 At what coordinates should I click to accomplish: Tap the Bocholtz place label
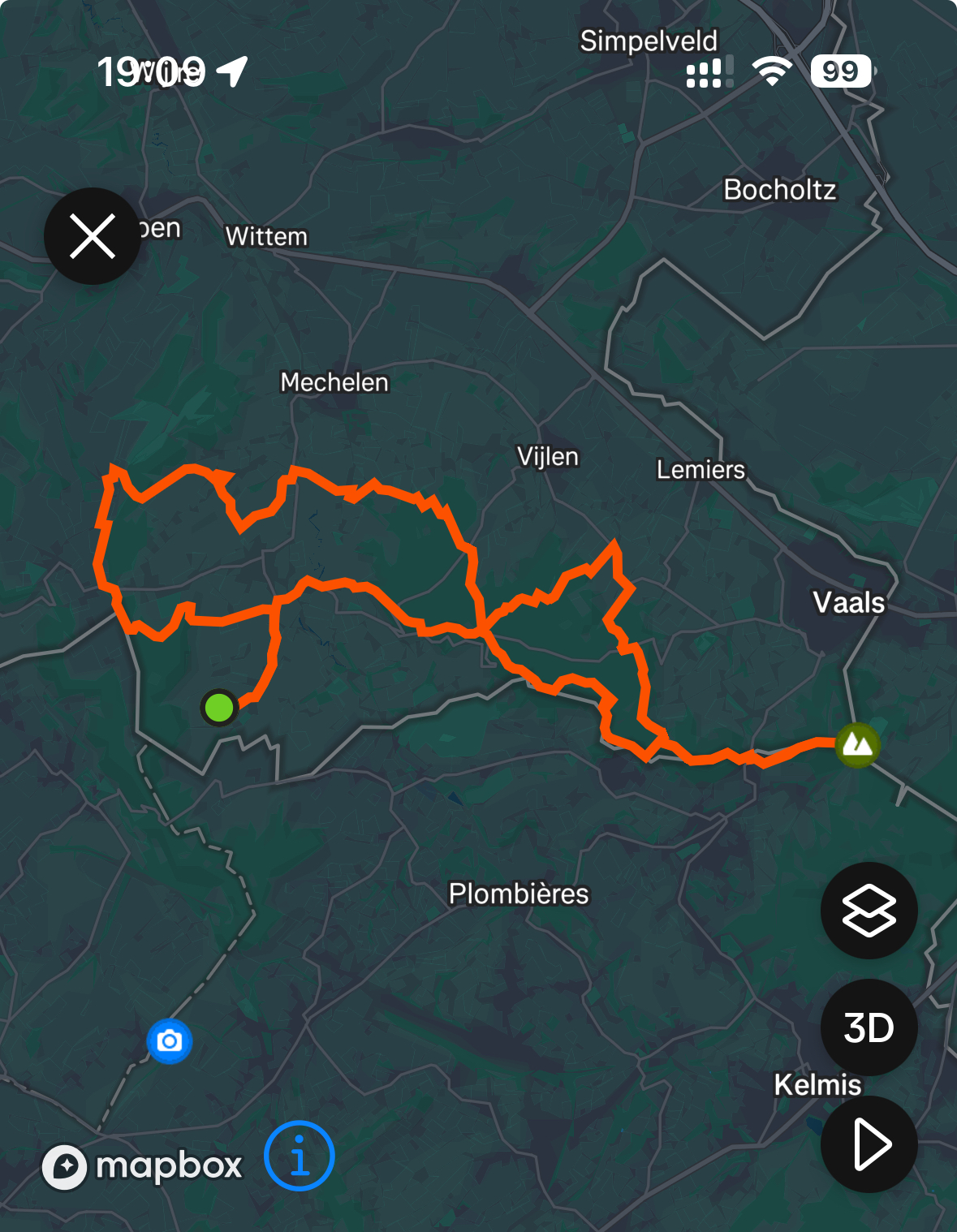pos(780,189)
